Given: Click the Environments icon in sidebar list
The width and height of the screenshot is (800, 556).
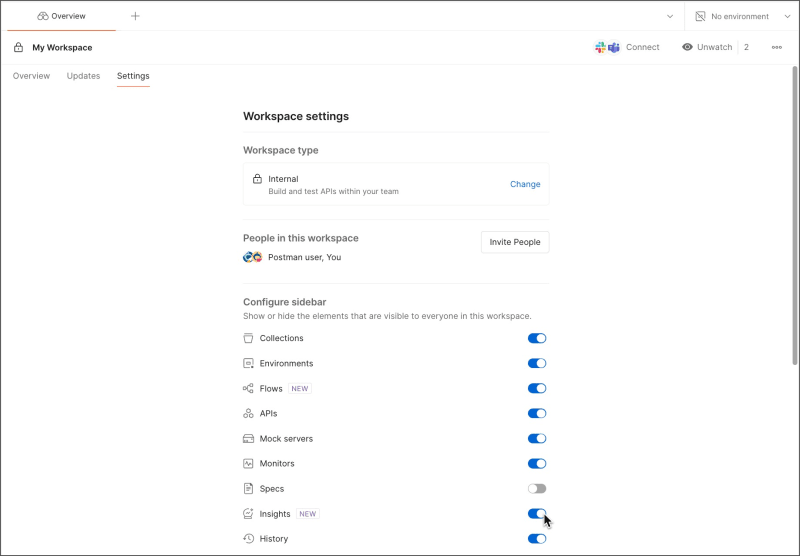Looking at the screenshot, I should click(x=249, y=363).
